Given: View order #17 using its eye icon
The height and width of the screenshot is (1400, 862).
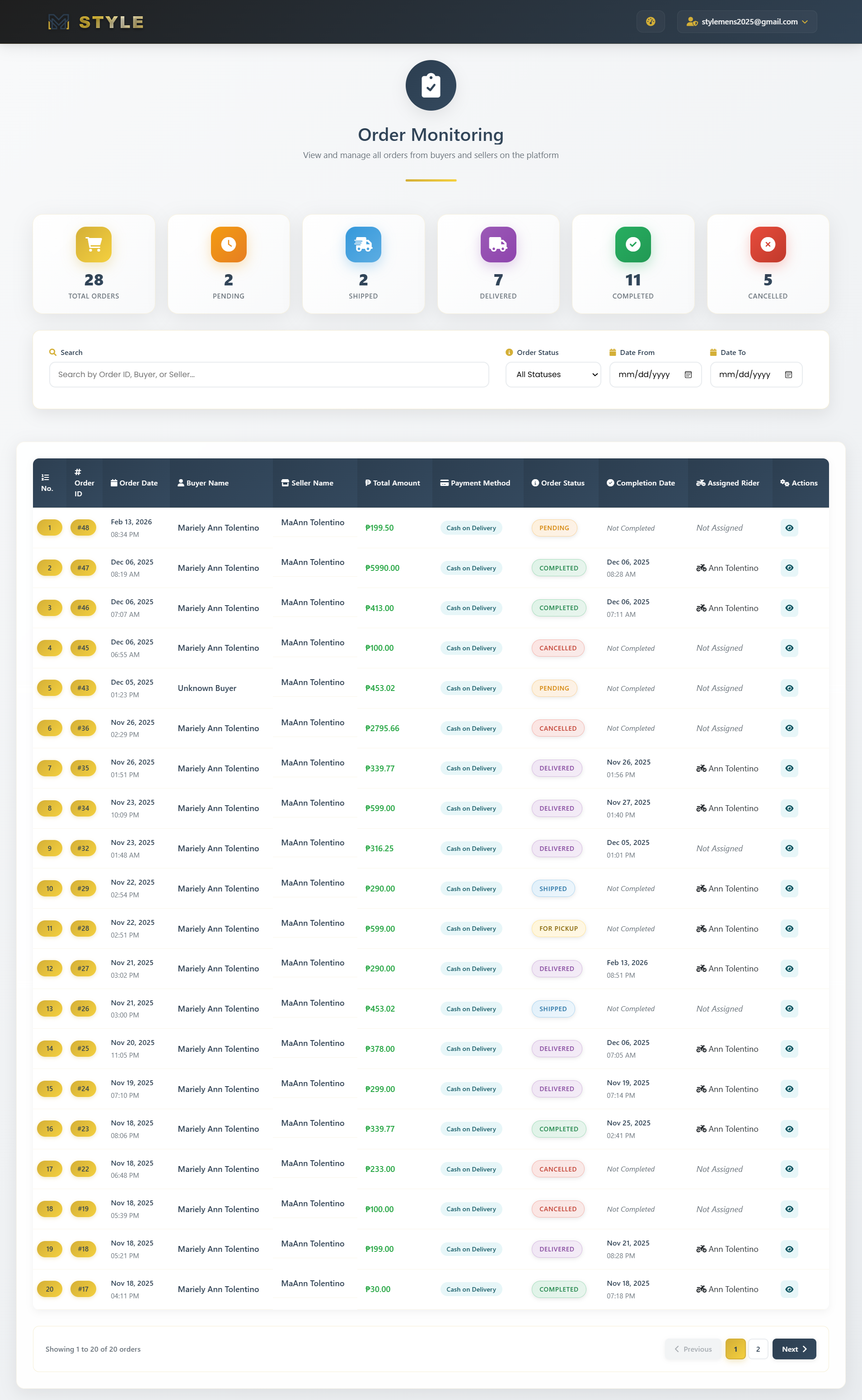Looking at the screenshot, I should click(x=789, y=1289).
